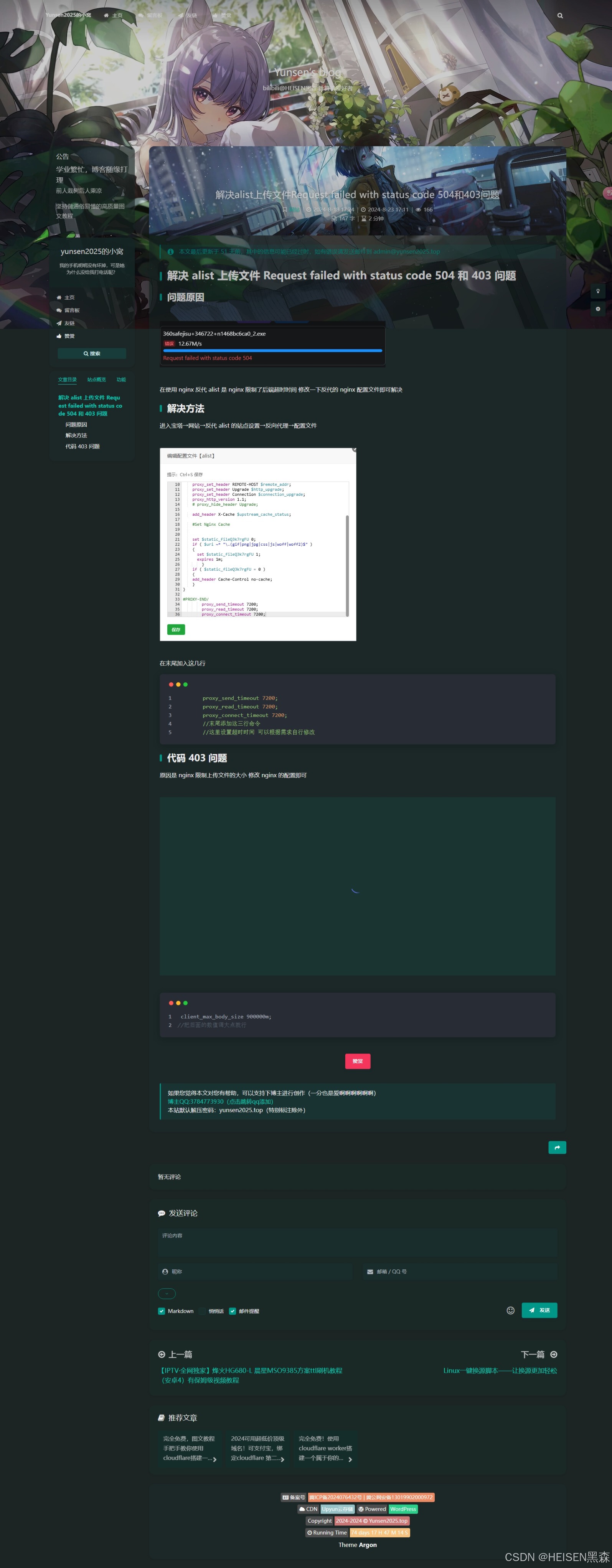Click the green 保存 button in config screenshot

176,629
